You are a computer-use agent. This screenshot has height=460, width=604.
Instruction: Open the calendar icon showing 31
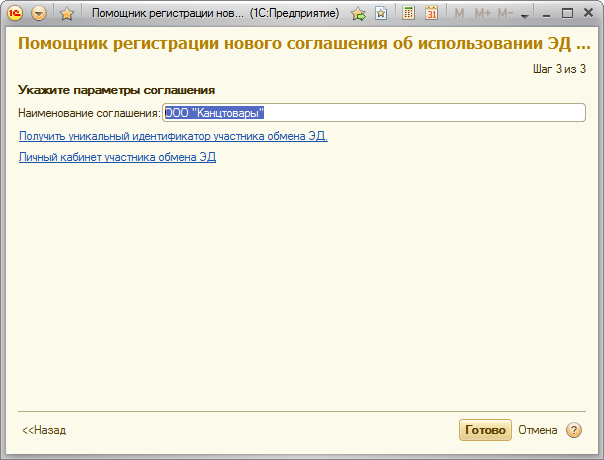coord(431,13)
